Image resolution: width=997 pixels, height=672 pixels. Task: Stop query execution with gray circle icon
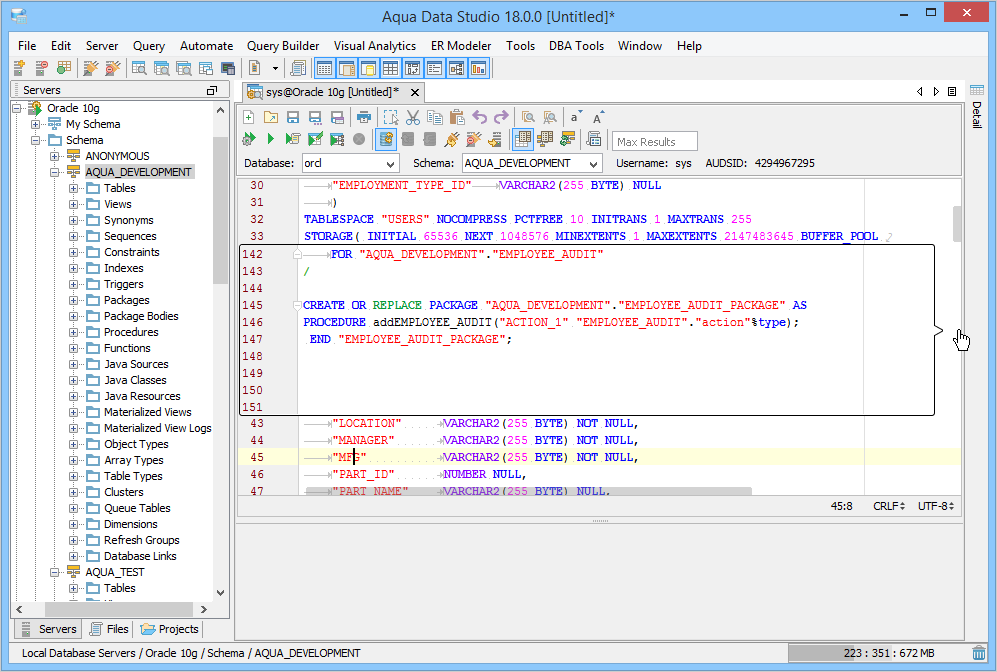coord(359,139)
